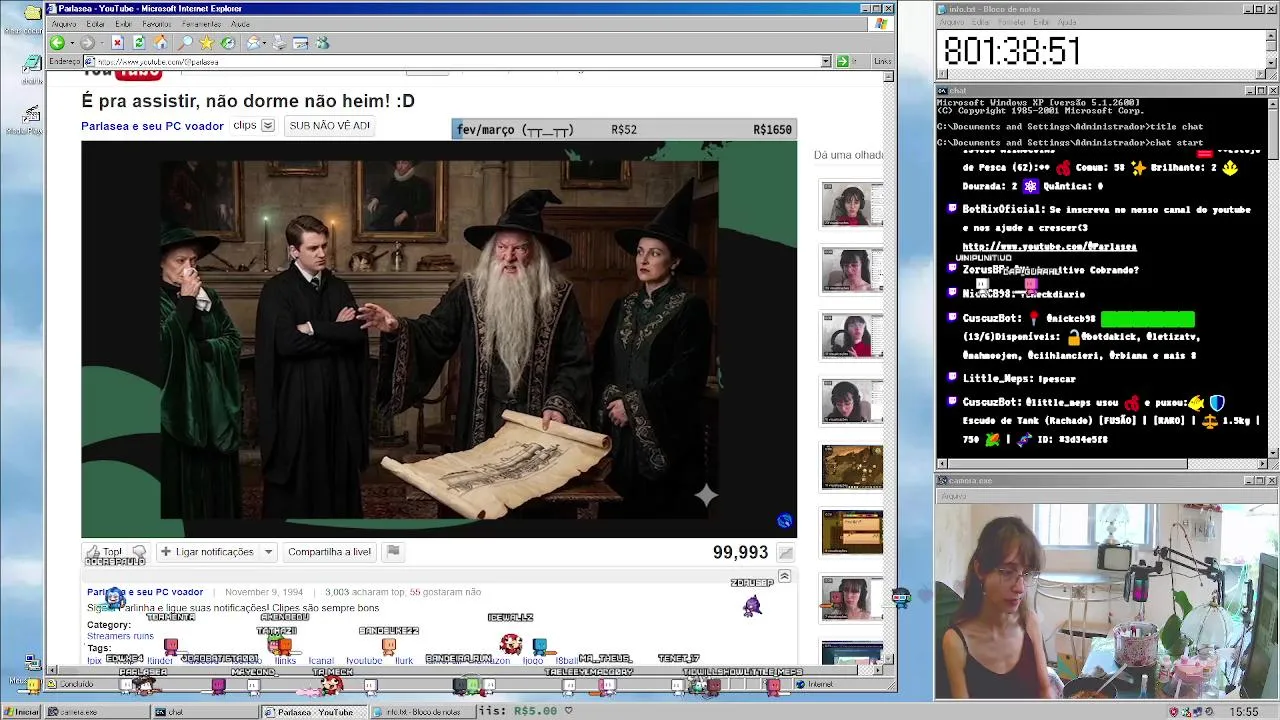Click the grey Forward arrow in IE toolbar
The height and width of the screenshot is (720, 1280).
click(87, 43)
